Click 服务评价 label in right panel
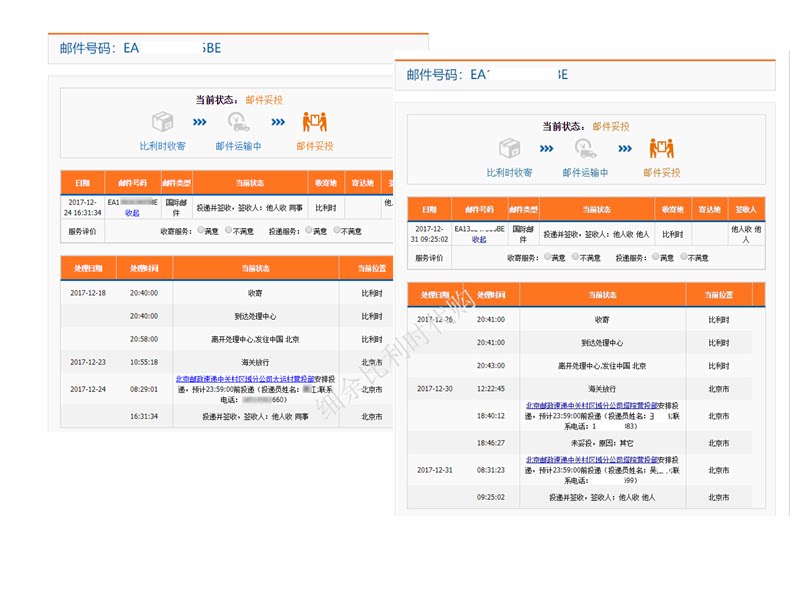The width and height of the screenshot is (800, 600). (429, 258)
